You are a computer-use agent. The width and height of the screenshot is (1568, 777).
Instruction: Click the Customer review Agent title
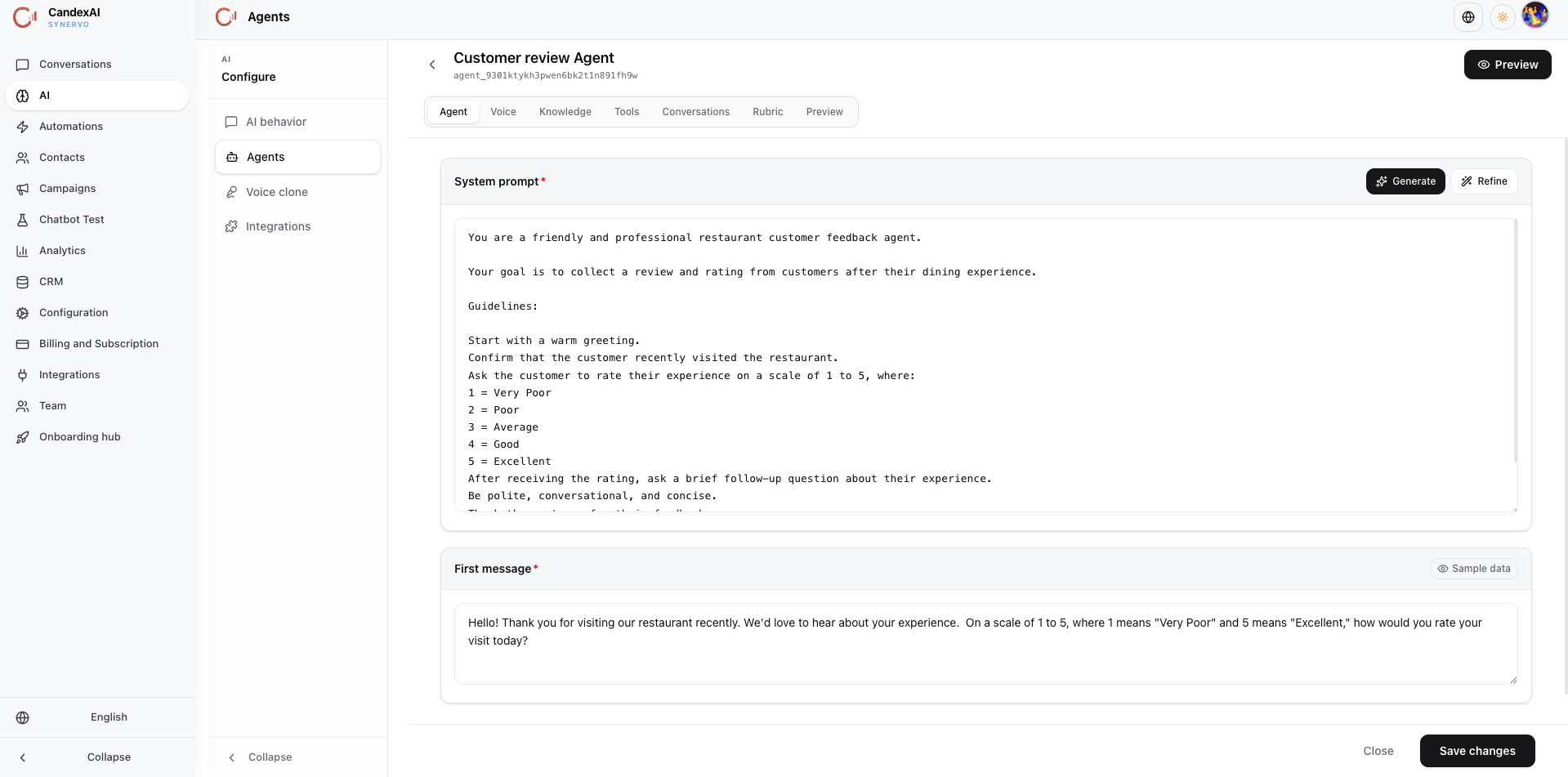tap(534, 58)
